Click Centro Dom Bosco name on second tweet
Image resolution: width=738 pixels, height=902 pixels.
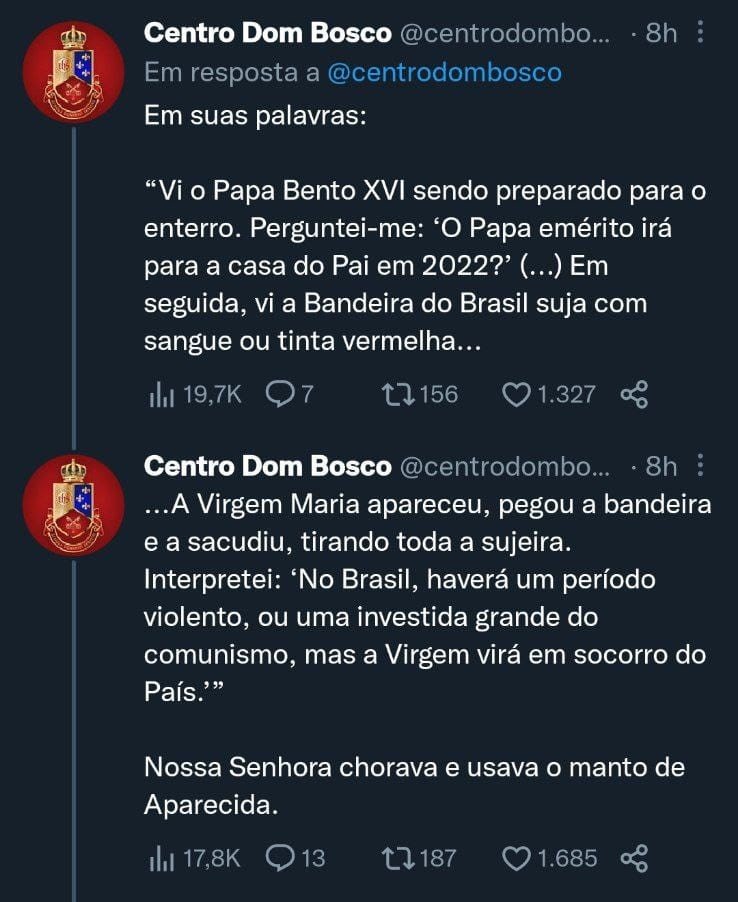pyautogui.click(x=268, y=466)
